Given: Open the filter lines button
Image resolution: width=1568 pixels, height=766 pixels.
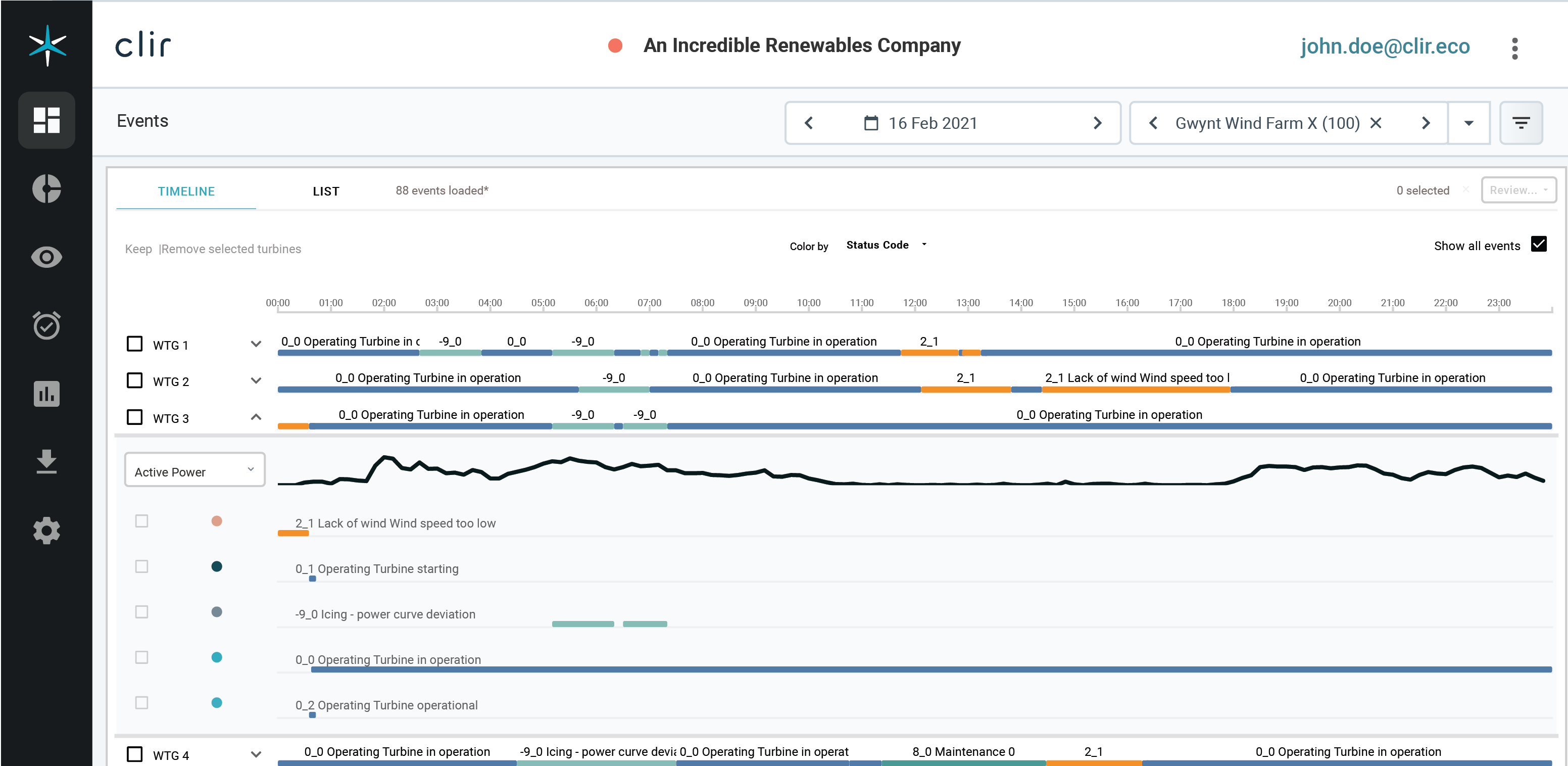Looking at the screenshot, I should pos(1521,123).
